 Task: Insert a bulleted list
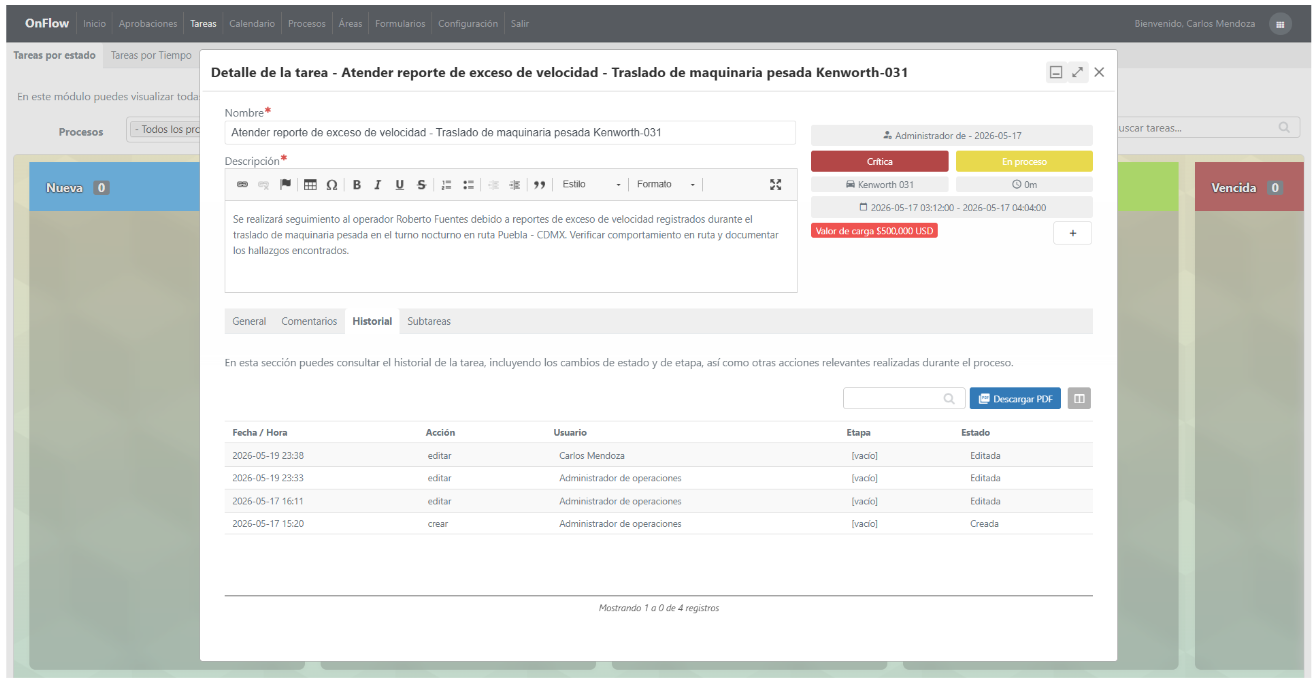pyautogui.click(x=469, y=184)
